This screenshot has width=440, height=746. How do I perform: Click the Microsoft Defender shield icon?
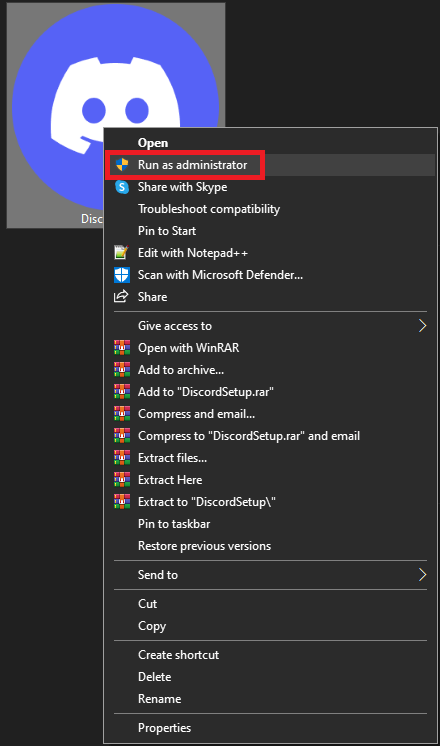pyautogui.click(x=122, y=275)
